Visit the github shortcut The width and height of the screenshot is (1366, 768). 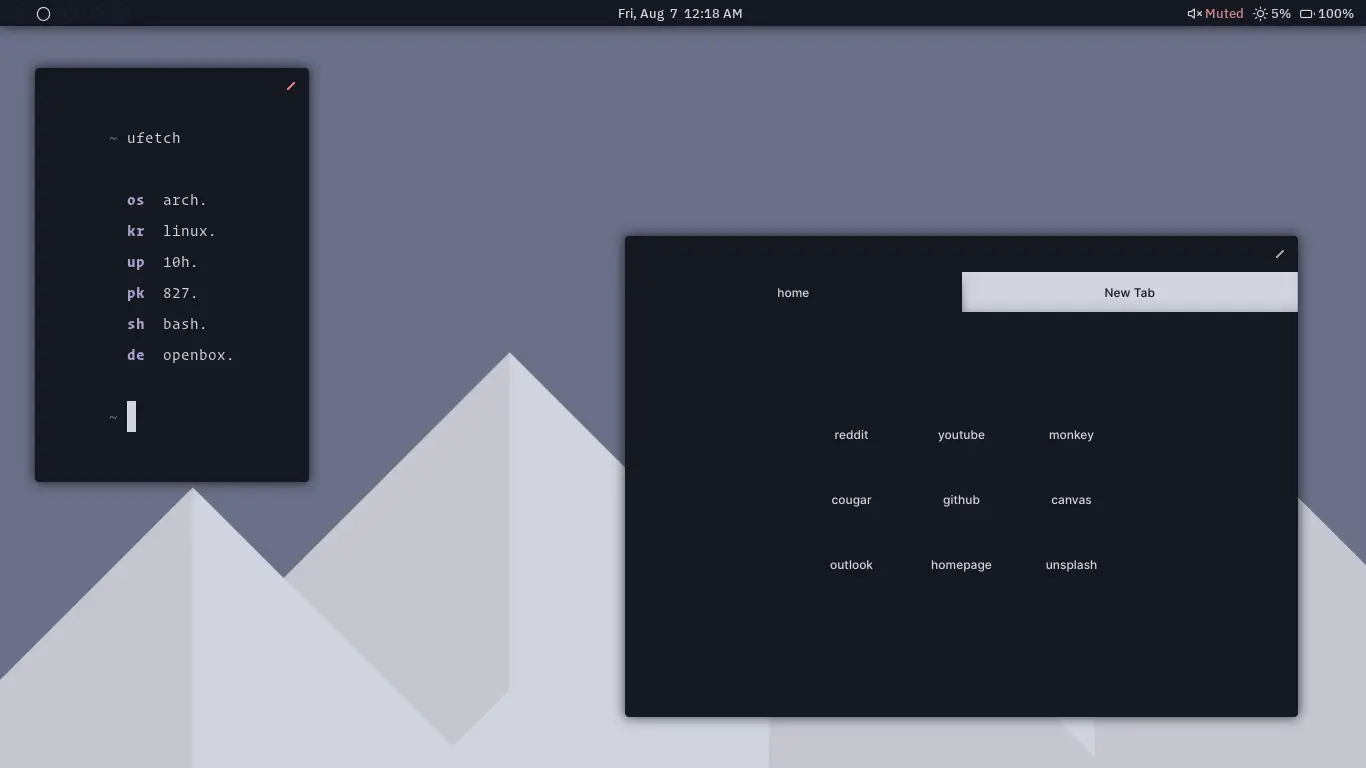click(x=961, y=500)
